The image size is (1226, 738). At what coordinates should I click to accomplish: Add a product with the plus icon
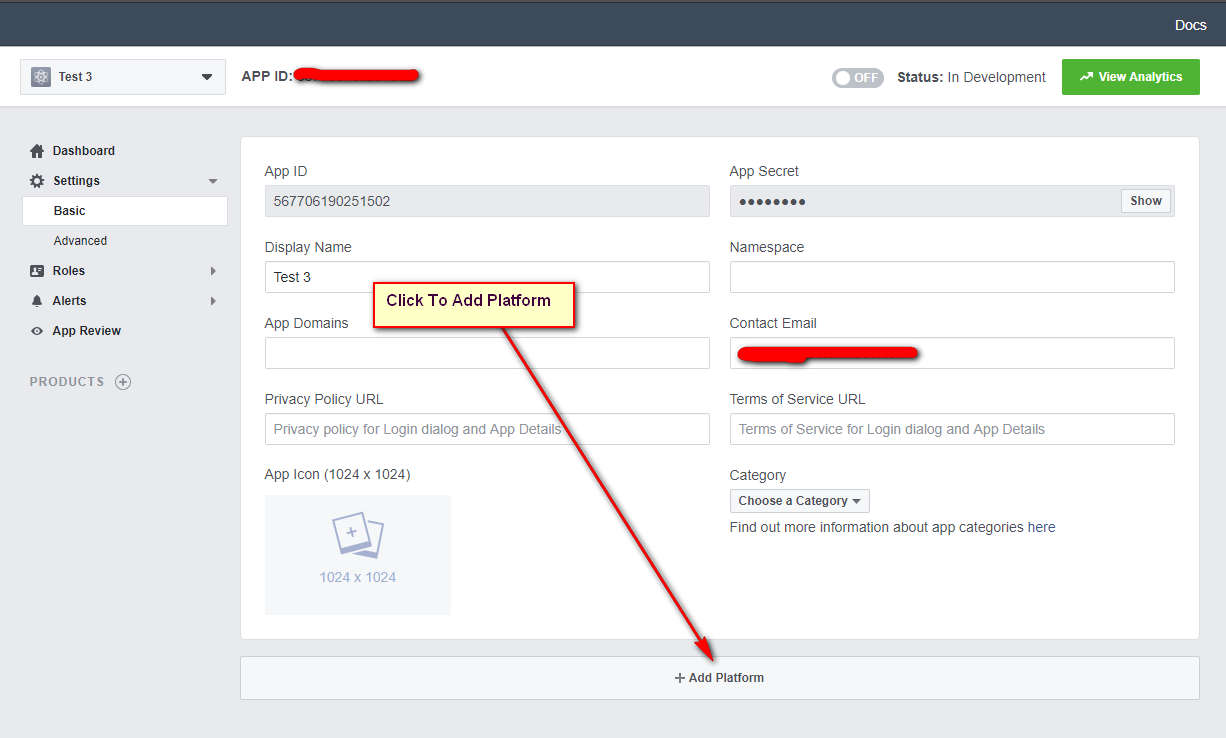tap(123, 382)
